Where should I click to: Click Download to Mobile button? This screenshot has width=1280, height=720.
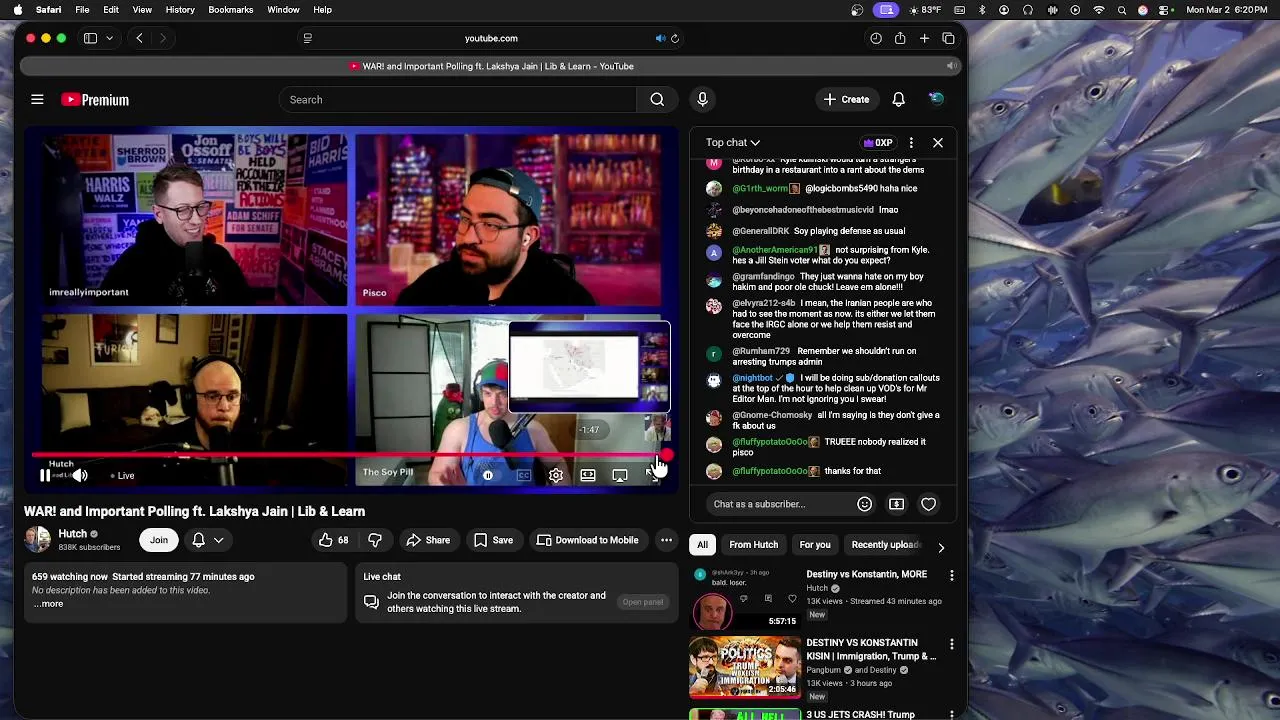tap(587, 540)
